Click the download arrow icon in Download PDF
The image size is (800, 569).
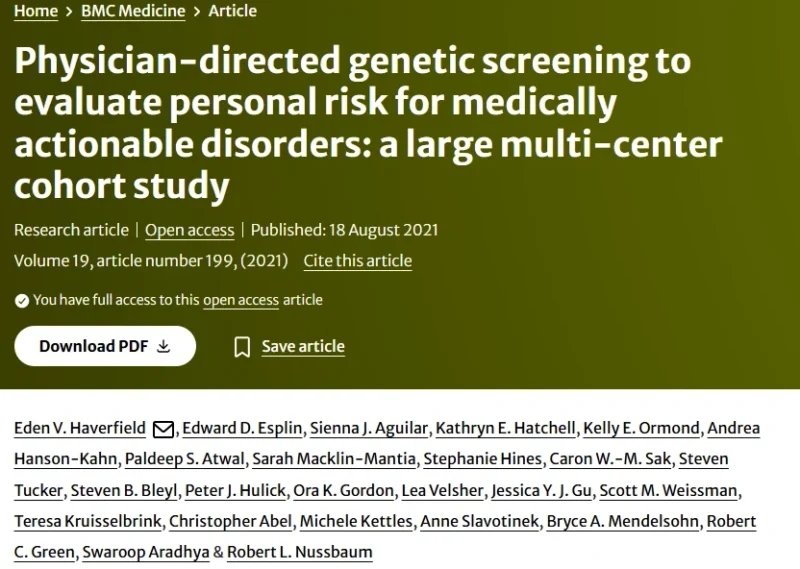163,346
